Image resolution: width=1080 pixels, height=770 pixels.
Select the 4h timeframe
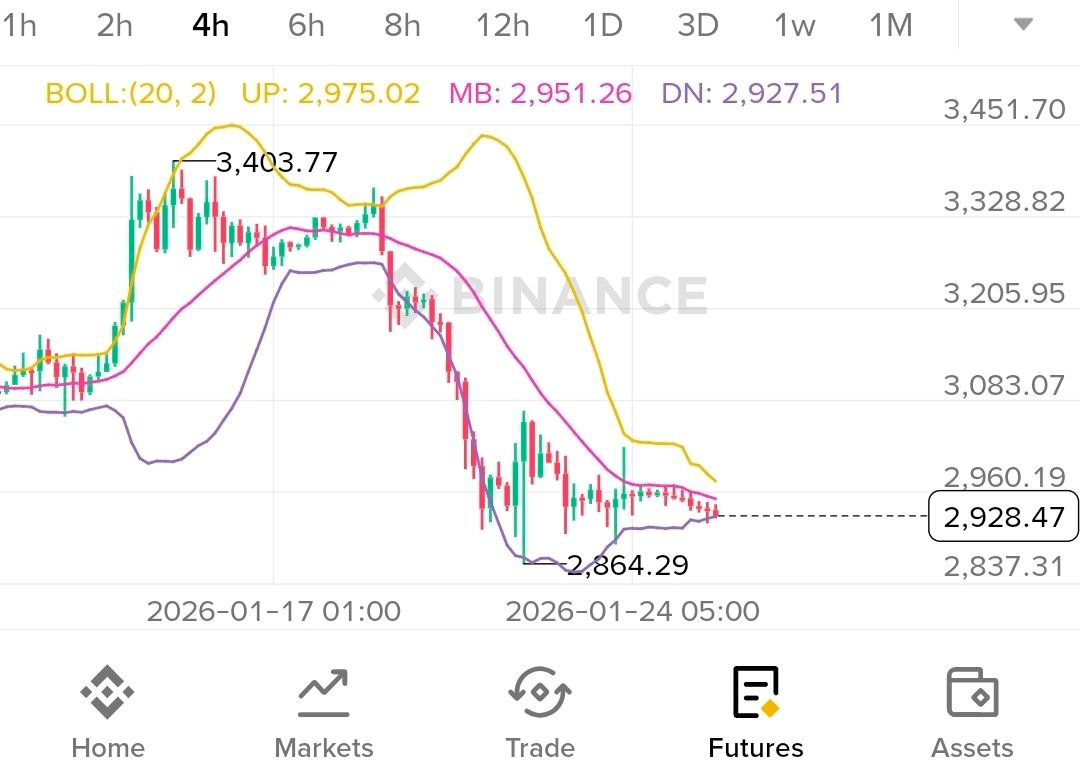click(x=211, y=25)
